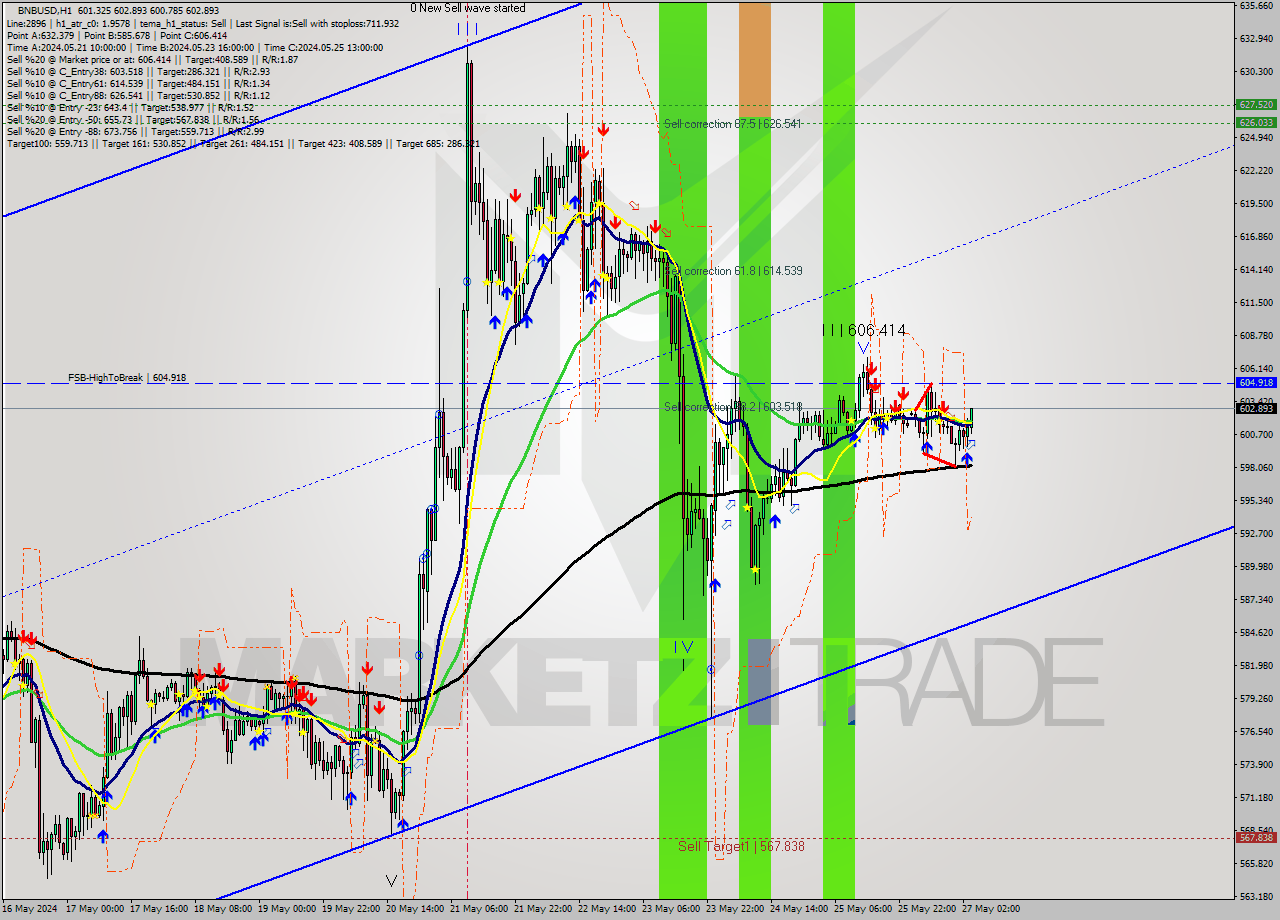Screen dimensions: 1280x920
Task: Click the 'IV' wave label near 23 May
Action: point(683,648)
